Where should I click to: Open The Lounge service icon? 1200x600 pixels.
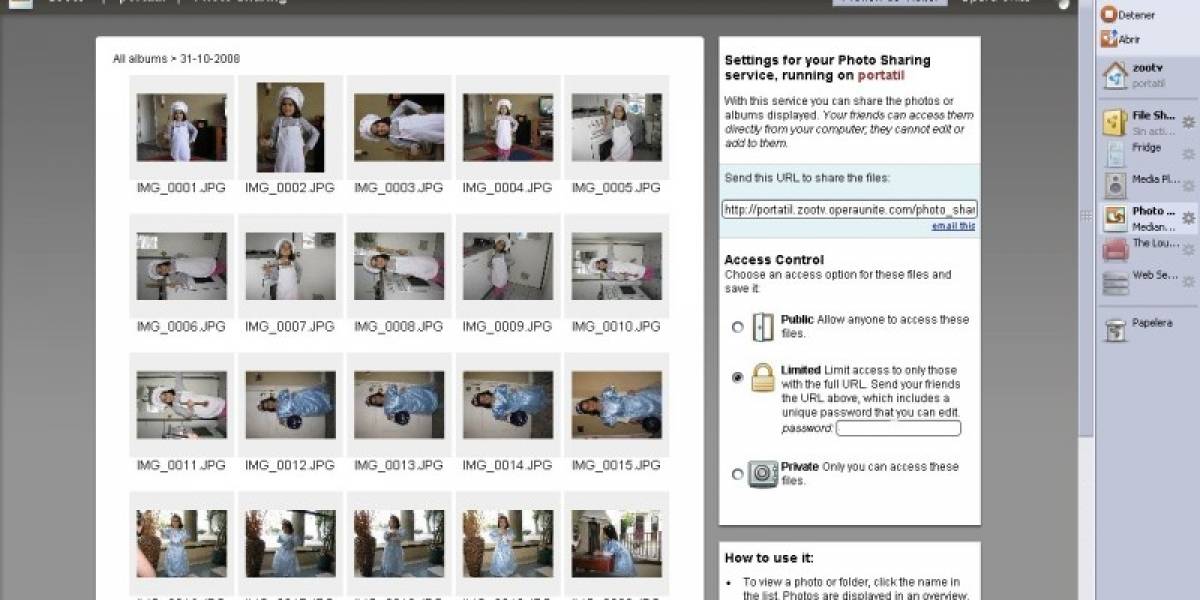point(1115,250)
